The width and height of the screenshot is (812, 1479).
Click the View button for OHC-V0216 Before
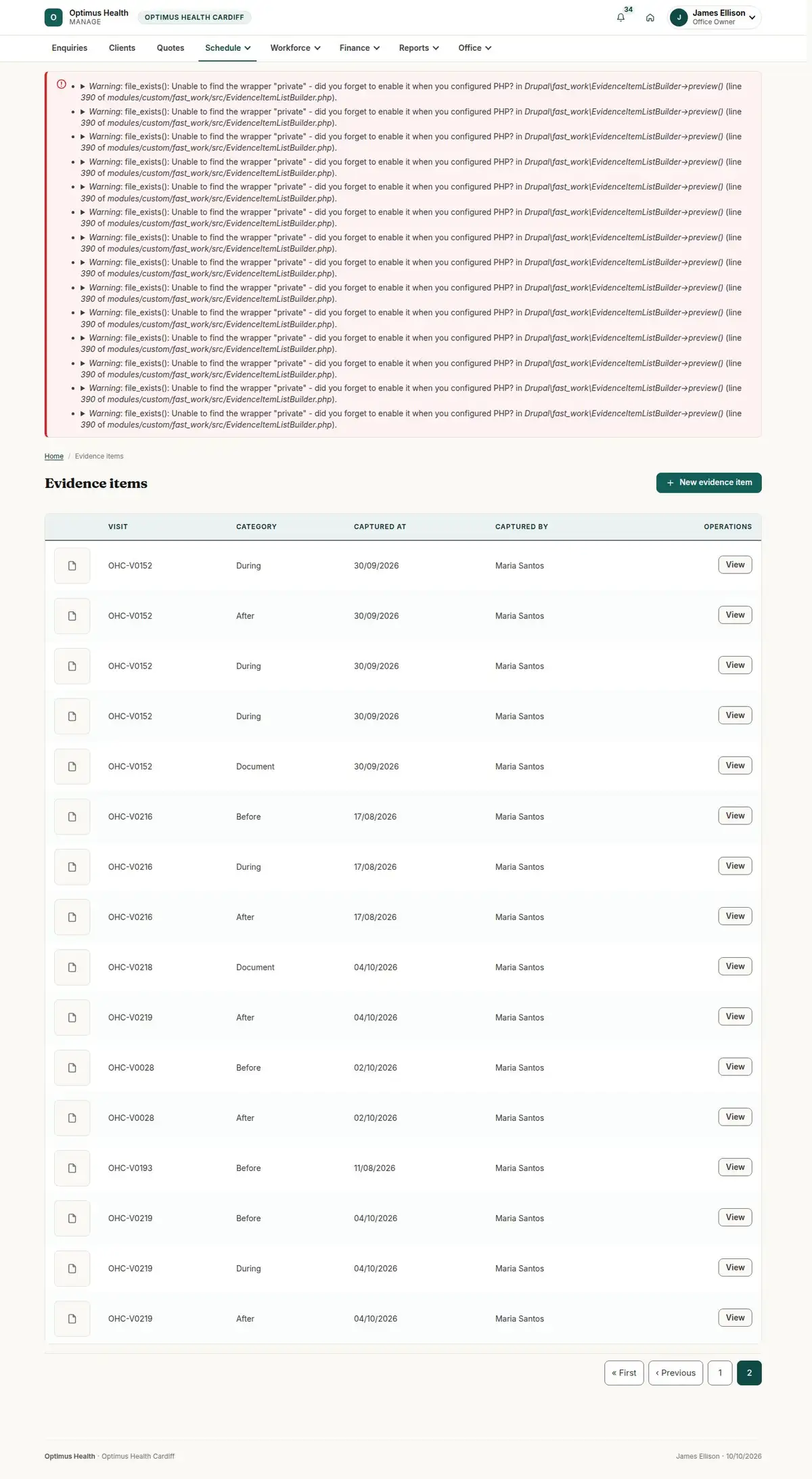pos(735,816)
